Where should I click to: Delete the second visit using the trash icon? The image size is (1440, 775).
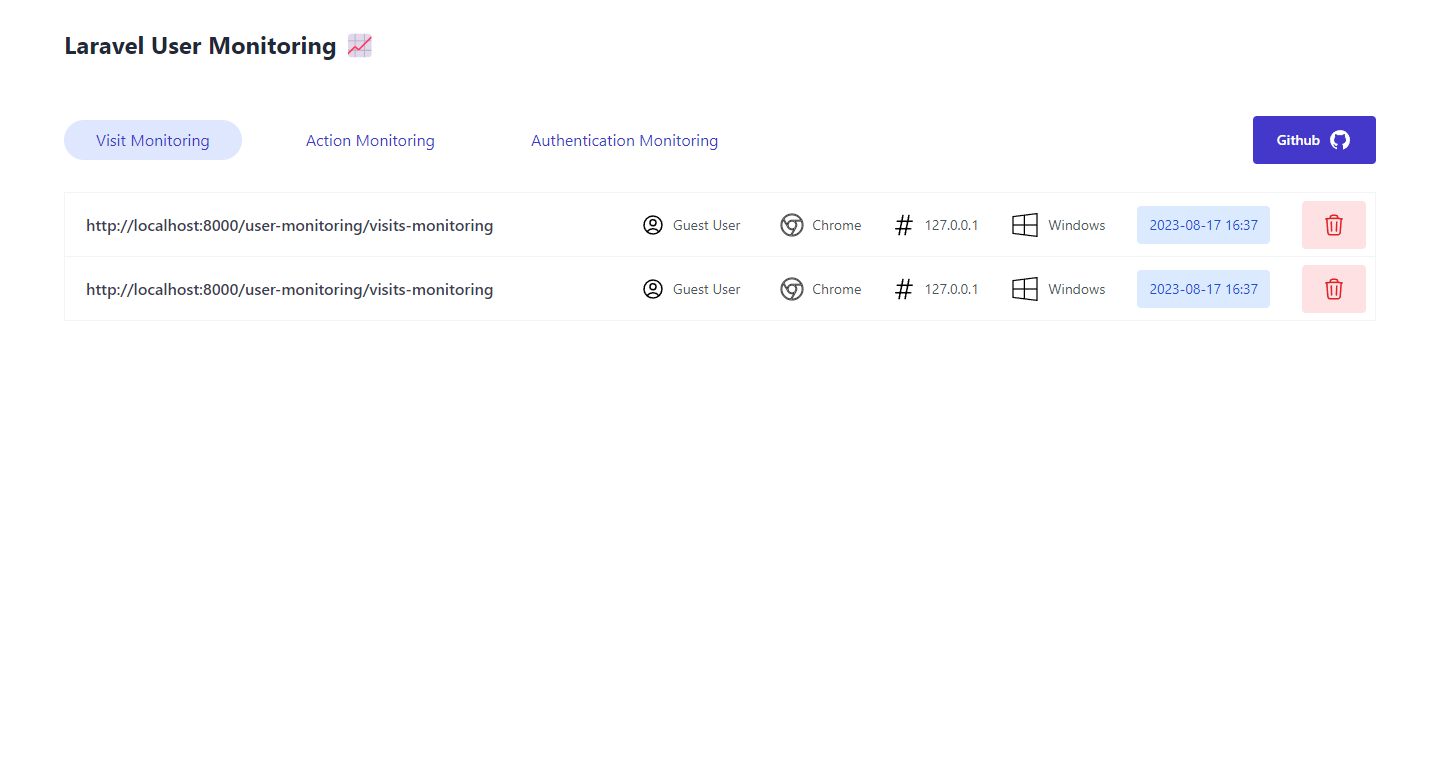point(1333,289)
